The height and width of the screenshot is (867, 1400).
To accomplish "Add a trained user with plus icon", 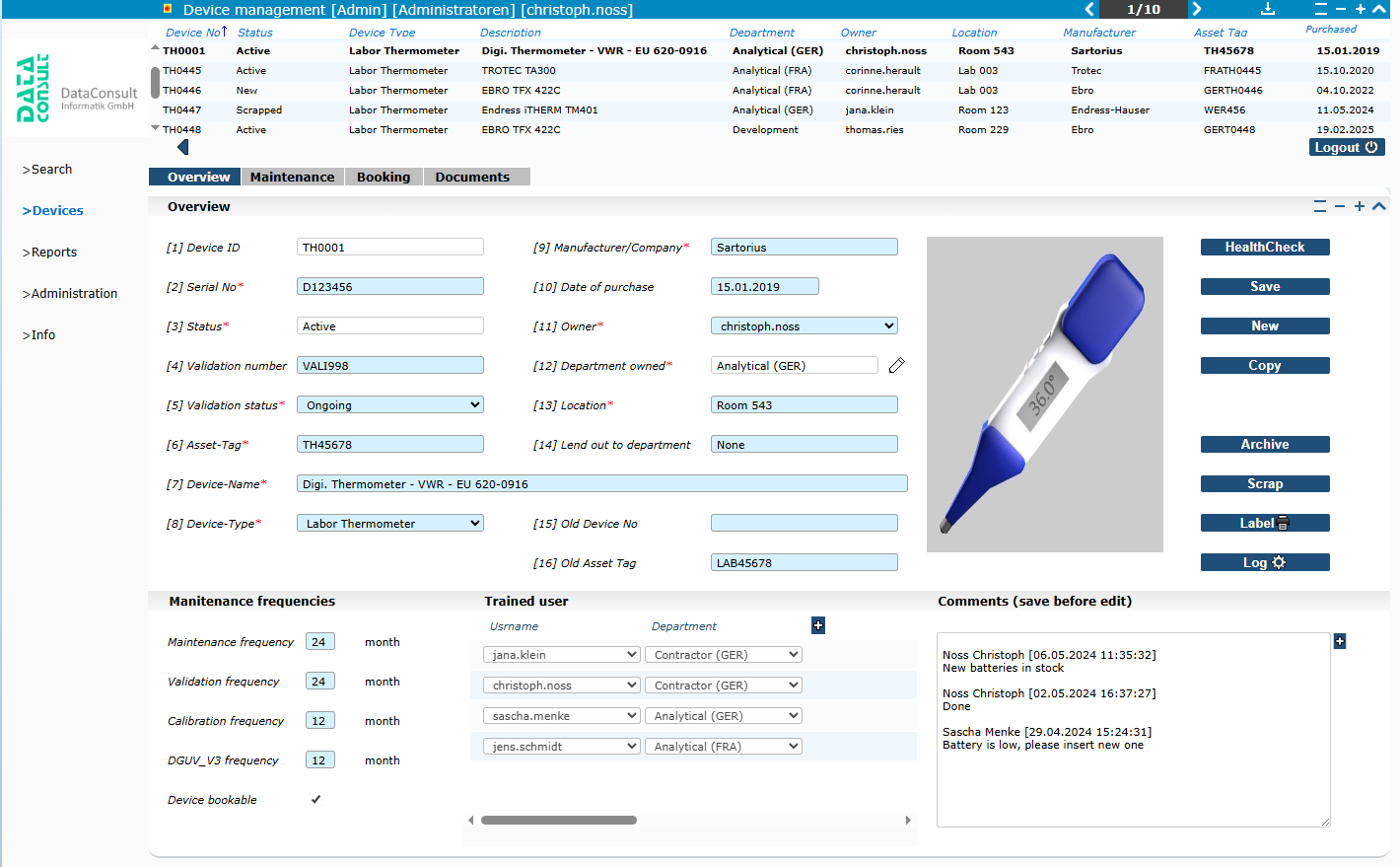I will tap(818, 625).
